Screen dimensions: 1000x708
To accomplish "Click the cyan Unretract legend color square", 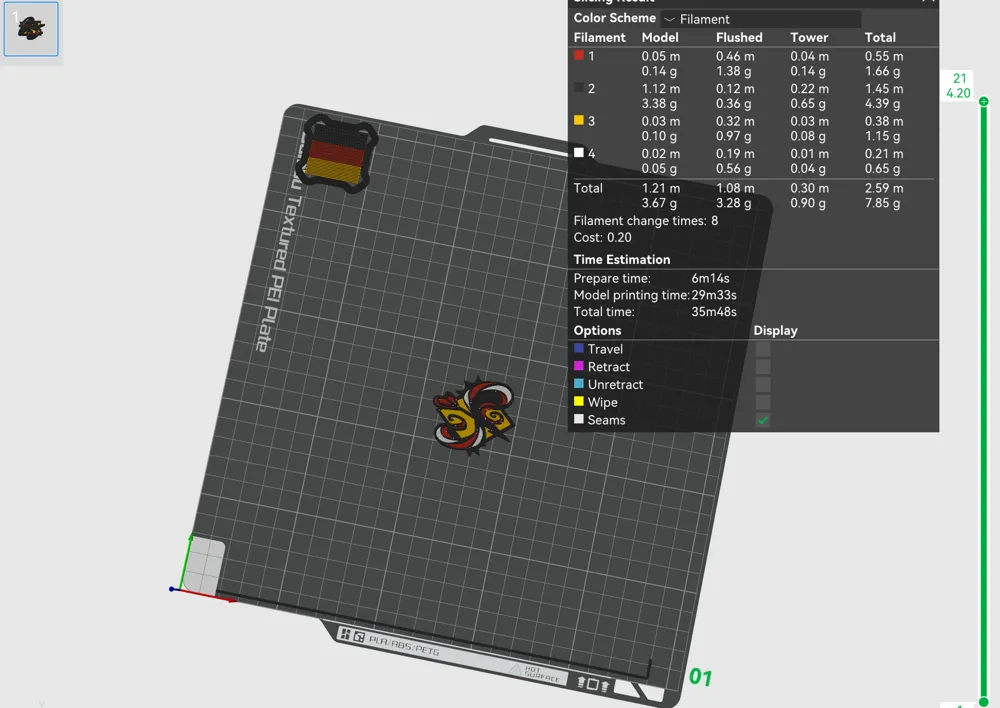I will coord(579,384).
